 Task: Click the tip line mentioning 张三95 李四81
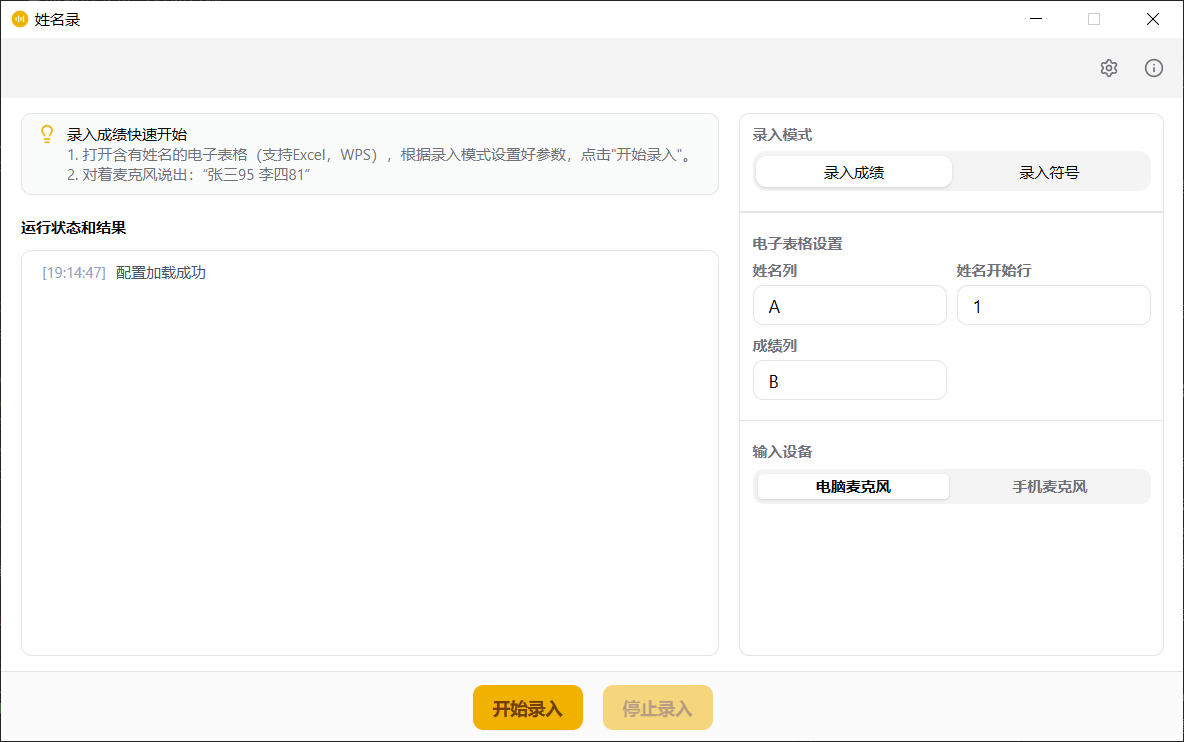click(x=189, y=175)
